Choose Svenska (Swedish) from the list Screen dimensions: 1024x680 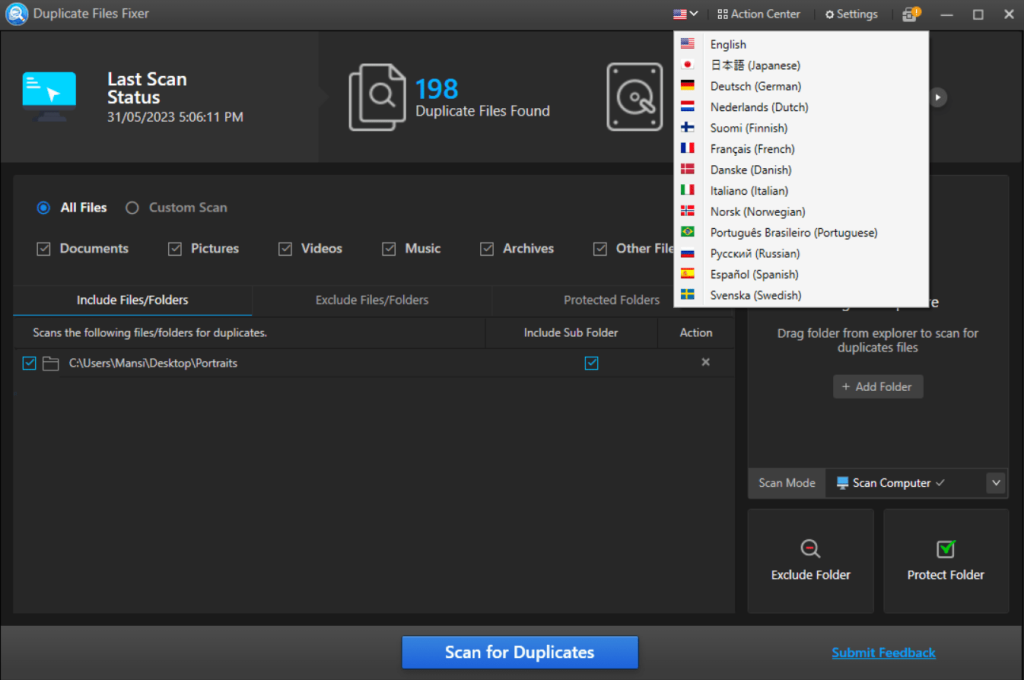801,295
